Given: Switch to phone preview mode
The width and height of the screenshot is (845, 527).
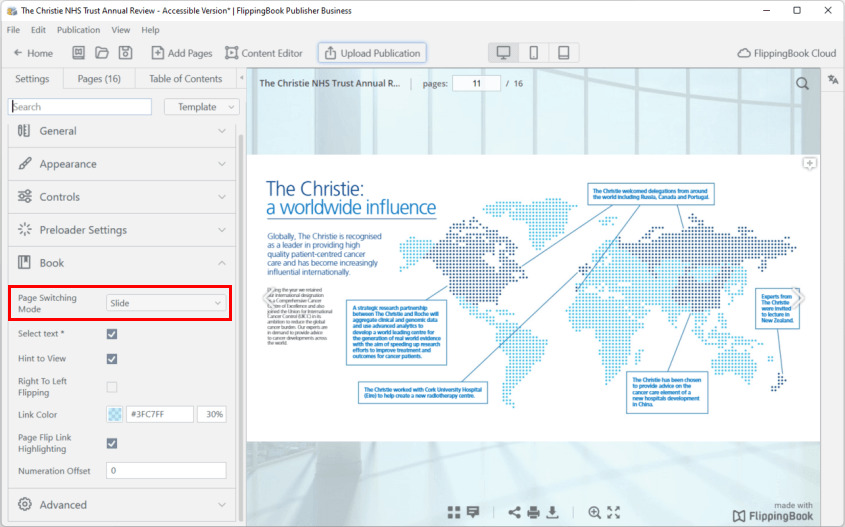Looking at the screenshot, I should coord(534,53).
